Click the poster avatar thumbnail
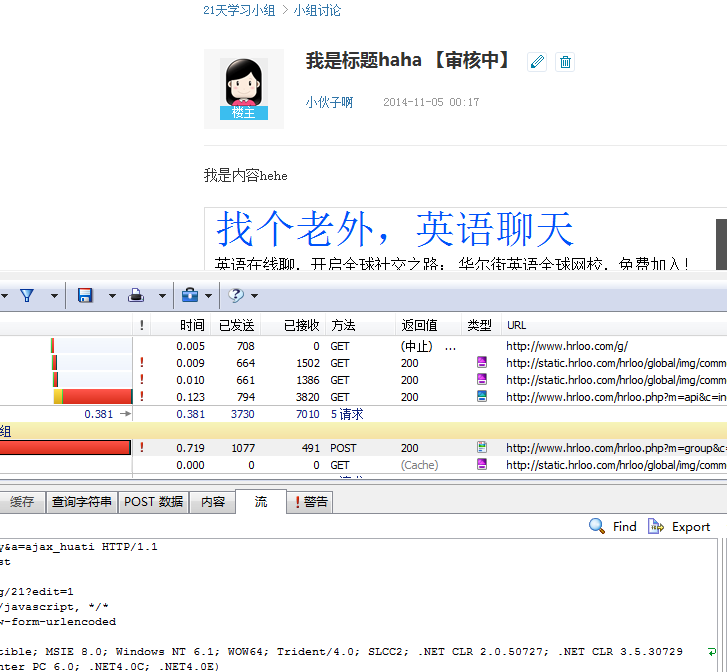 pos(244,89)
